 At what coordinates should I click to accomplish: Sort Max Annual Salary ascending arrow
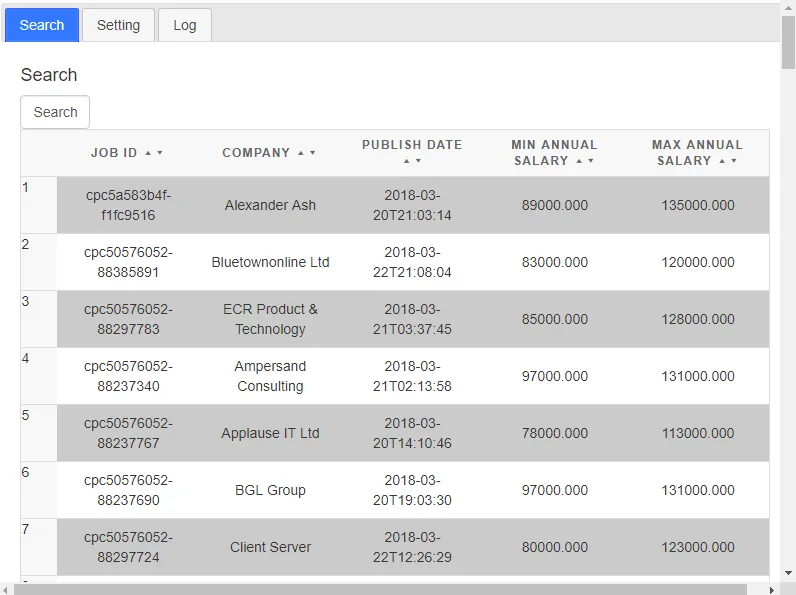[x=722, y=161]
